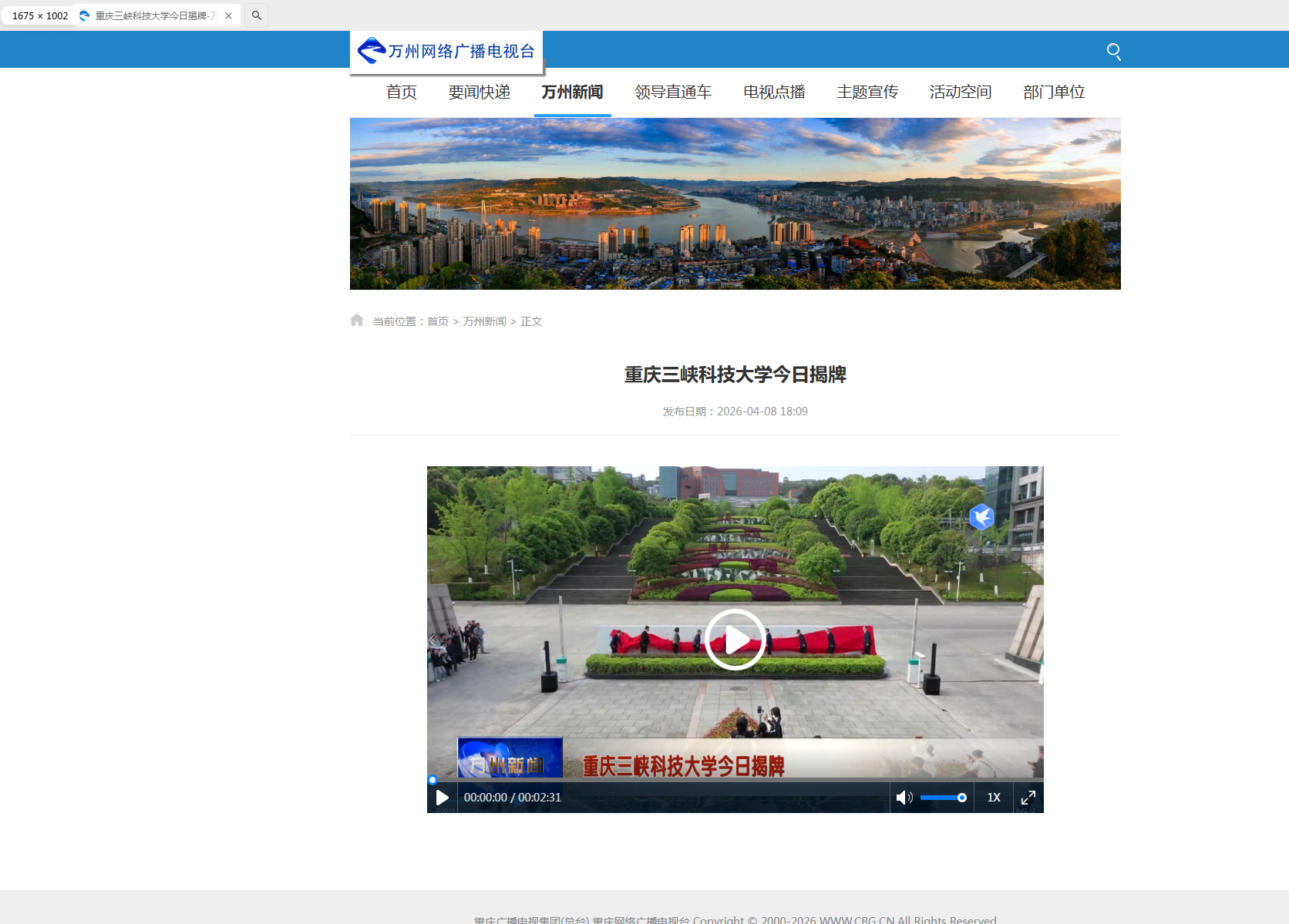Open the 首页 navigation item
Image resolution: width=1289 pixels, height=924 pixels.
(x=401, y=92)
